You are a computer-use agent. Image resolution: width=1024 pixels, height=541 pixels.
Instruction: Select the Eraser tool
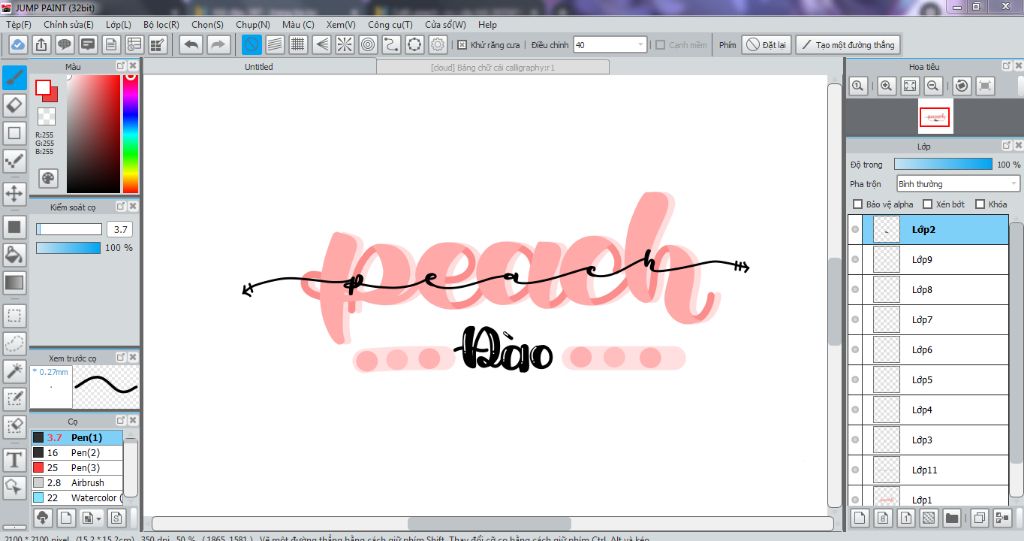pyautogui.click(x=14, y=105)
